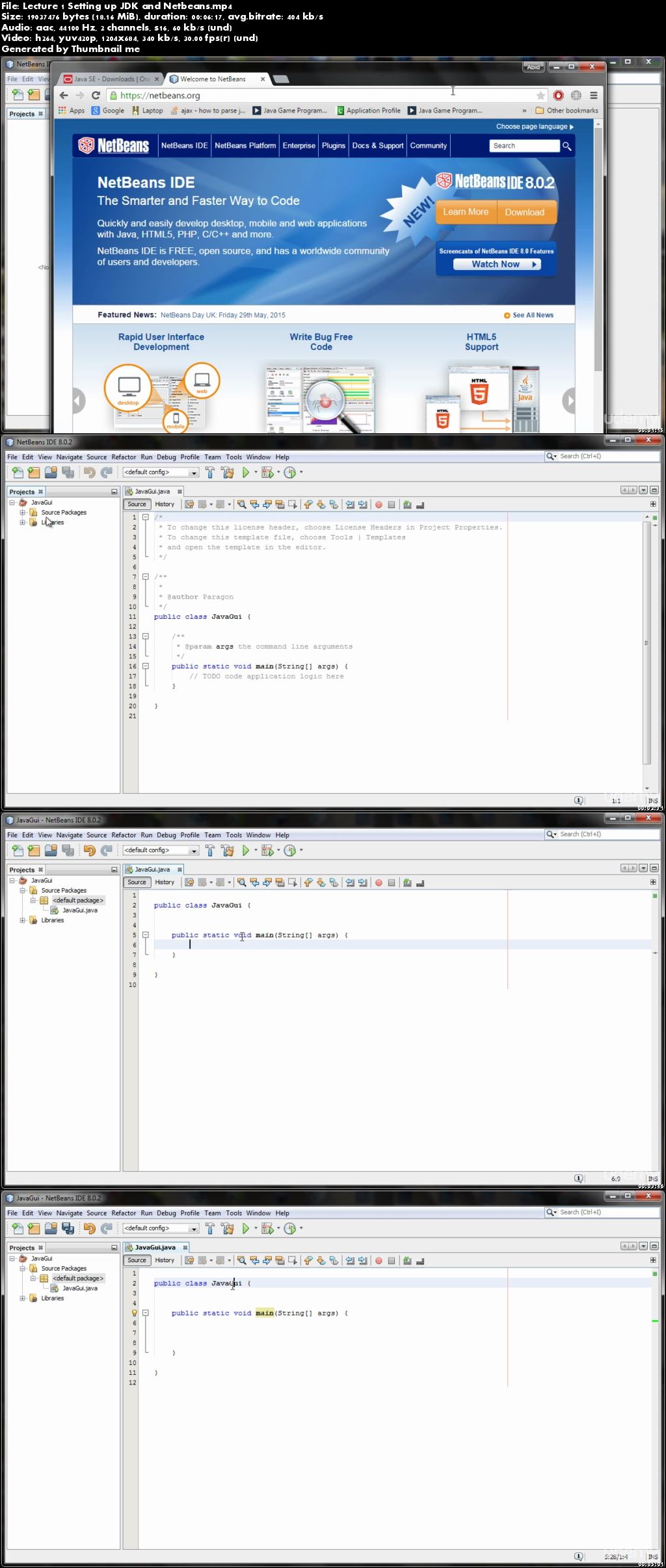Open Docs & Support site menu
Screen dimensions: 666x1568
point(378,146)
